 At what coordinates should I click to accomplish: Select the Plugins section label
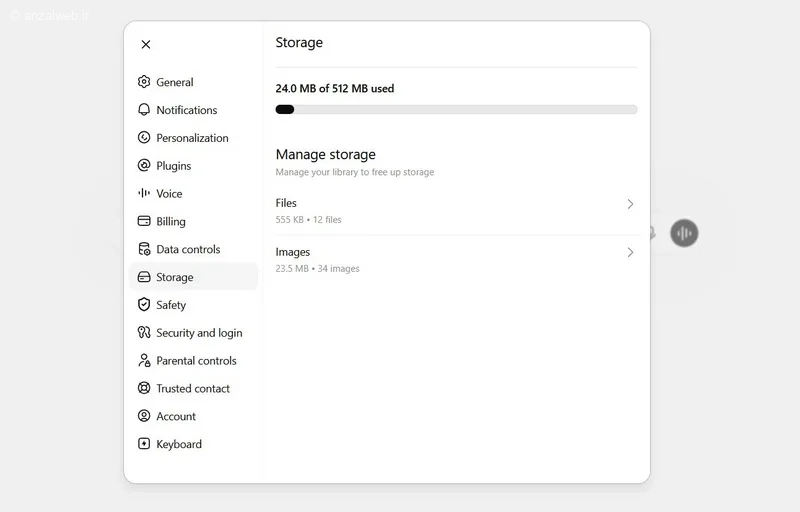coord(173,166)
